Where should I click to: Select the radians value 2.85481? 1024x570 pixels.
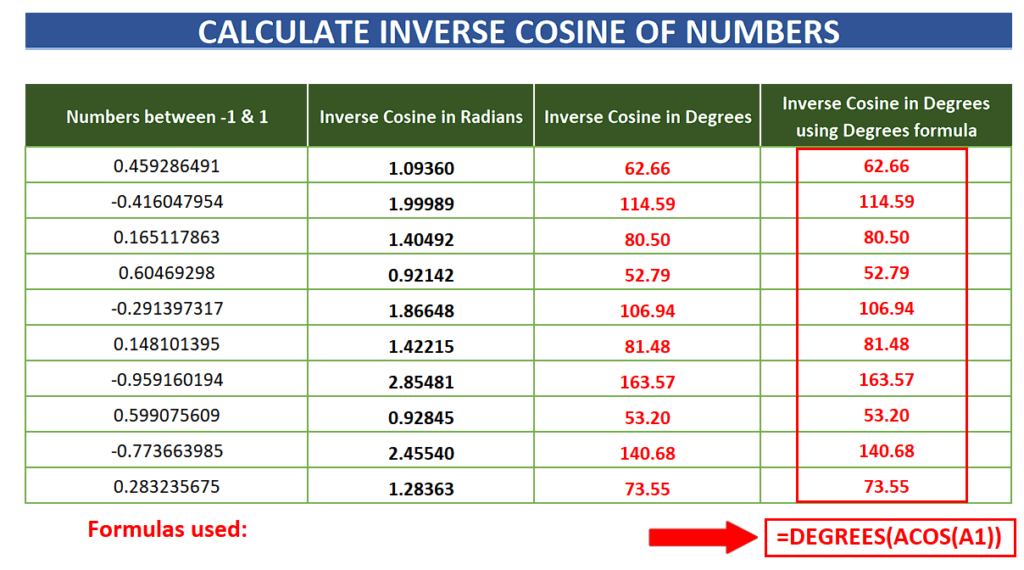tap(421, 382)
